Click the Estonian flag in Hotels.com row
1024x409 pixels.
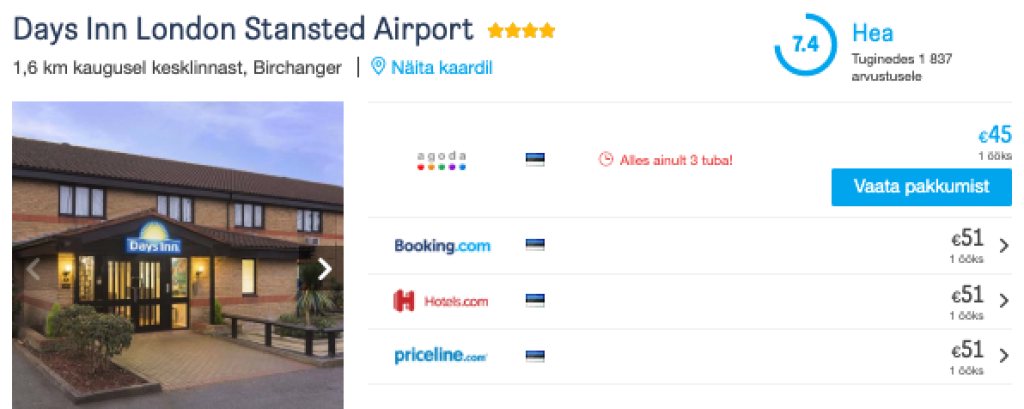click(x=535, y=300)
